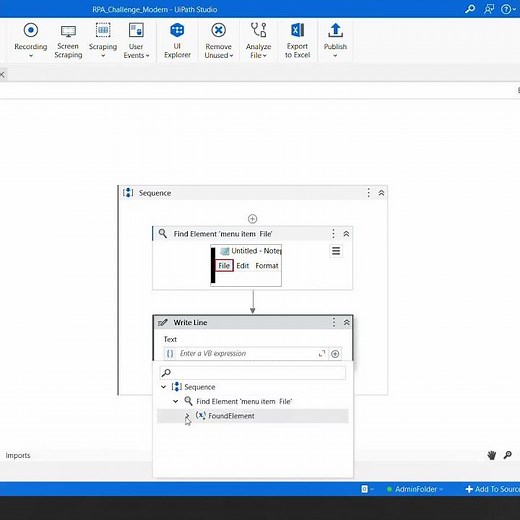Viewport: 520px width, 520px height.
Task: Open the feedback icon in the title bar
Action: tap(489, 9)
